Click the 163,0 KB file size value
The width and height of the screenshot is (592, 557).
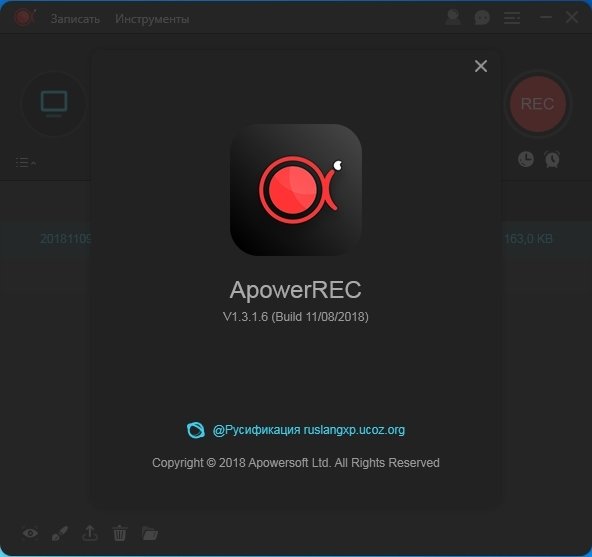point(529,239)
